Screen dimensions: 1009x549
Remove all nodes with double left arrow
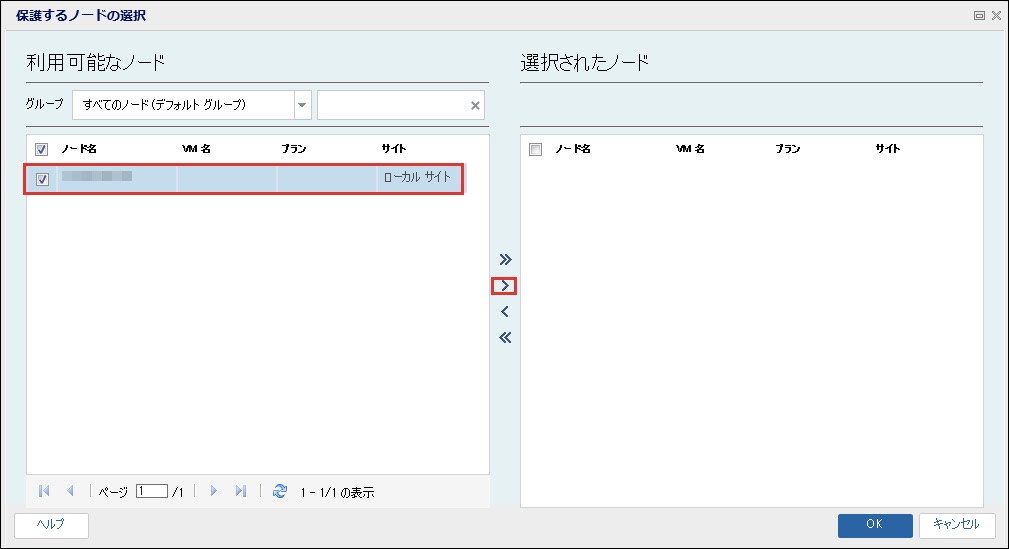[x=505, y=337]
